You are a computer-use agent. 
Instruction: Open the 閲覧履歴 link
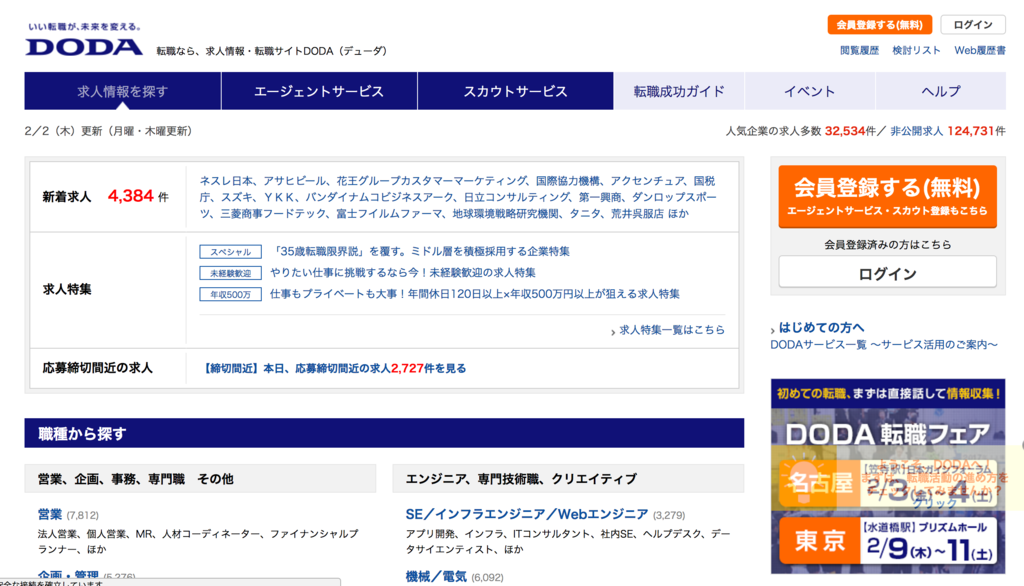[x=859, y=50]
